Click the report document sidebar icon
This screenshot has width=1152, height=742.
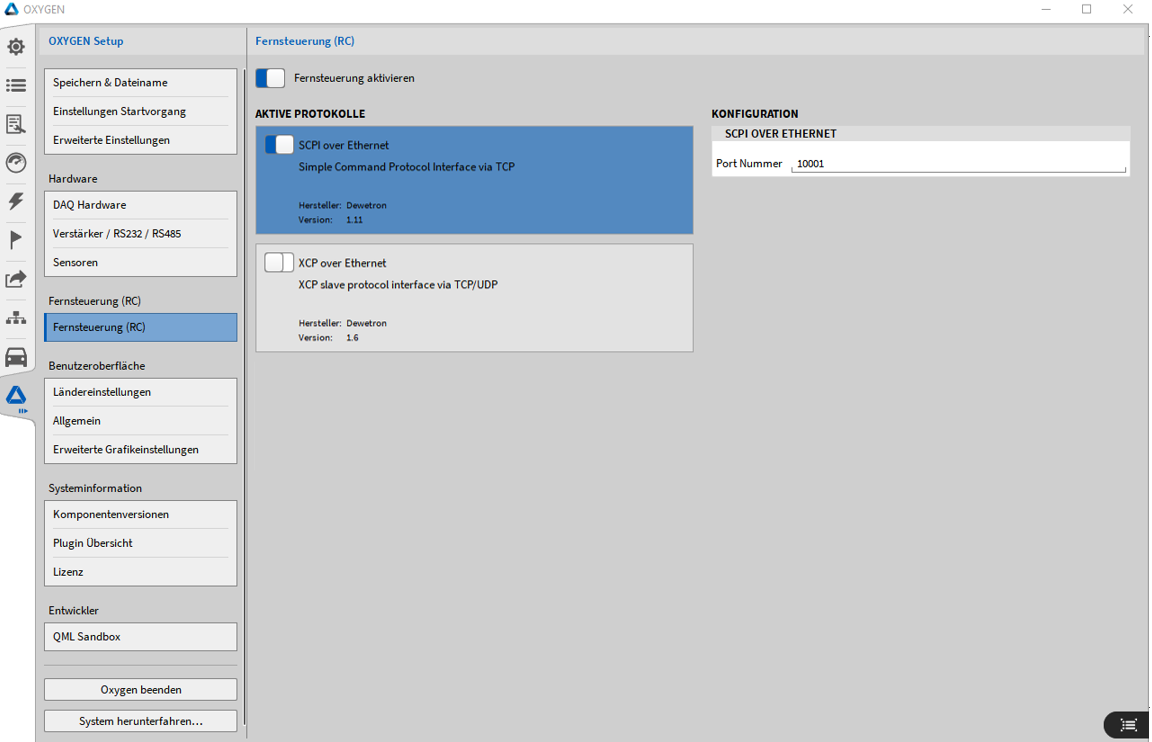(x=16, y=124)
